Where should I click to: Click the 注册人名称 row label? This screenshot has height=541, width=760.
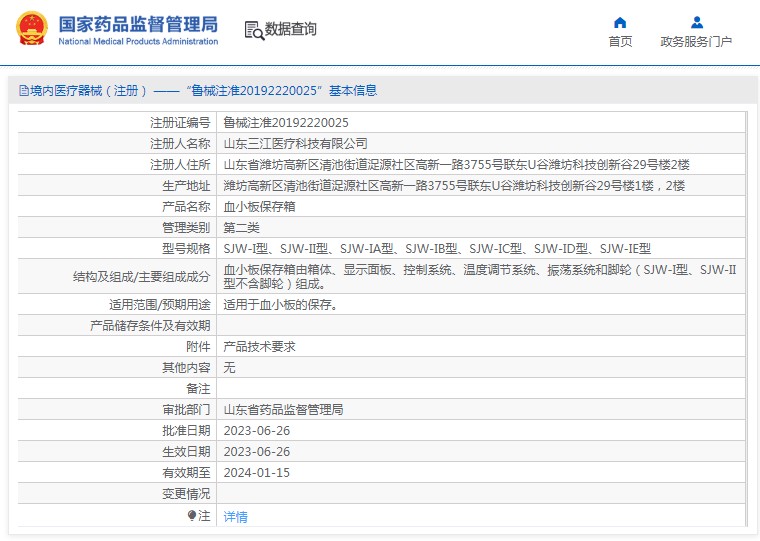180,143
